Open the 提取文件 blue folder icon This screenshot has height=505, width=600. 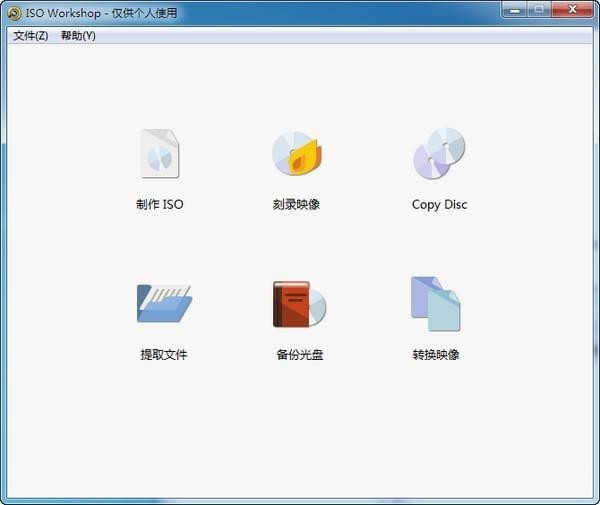163,304
